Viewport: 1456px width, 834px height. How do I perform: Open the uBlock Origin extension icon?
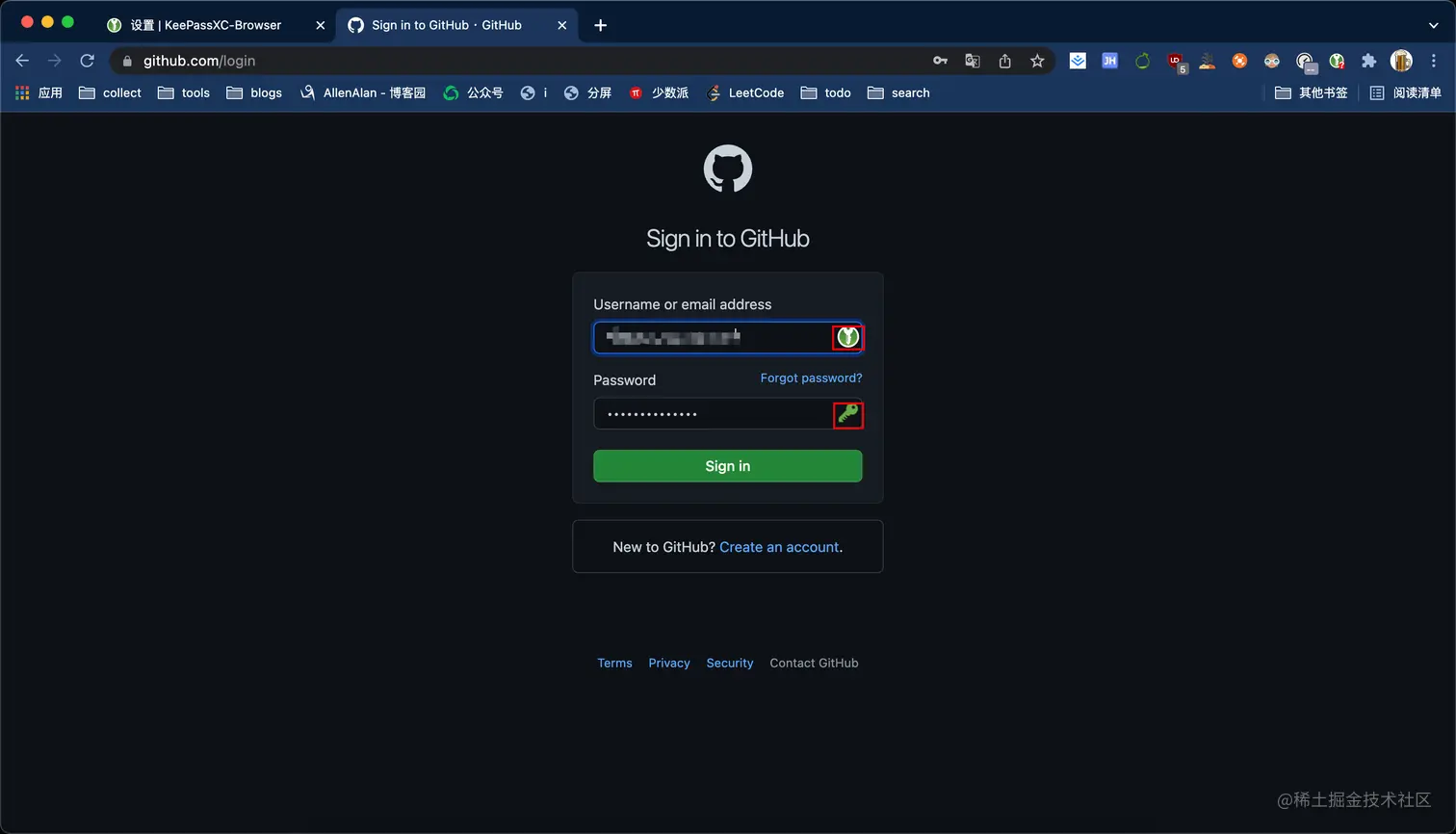click(1176, 62)
